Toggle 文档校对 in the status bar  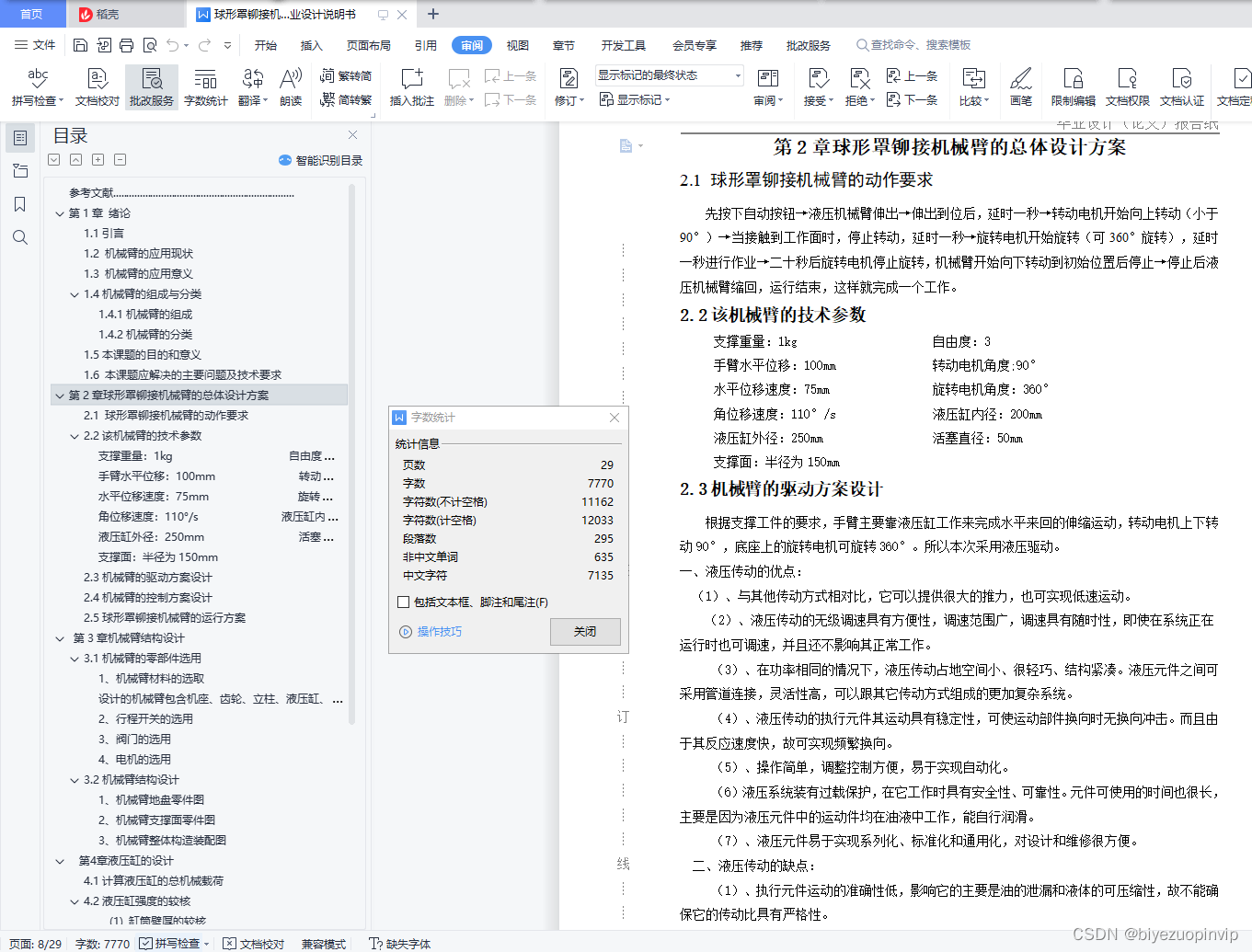point(254,944)
